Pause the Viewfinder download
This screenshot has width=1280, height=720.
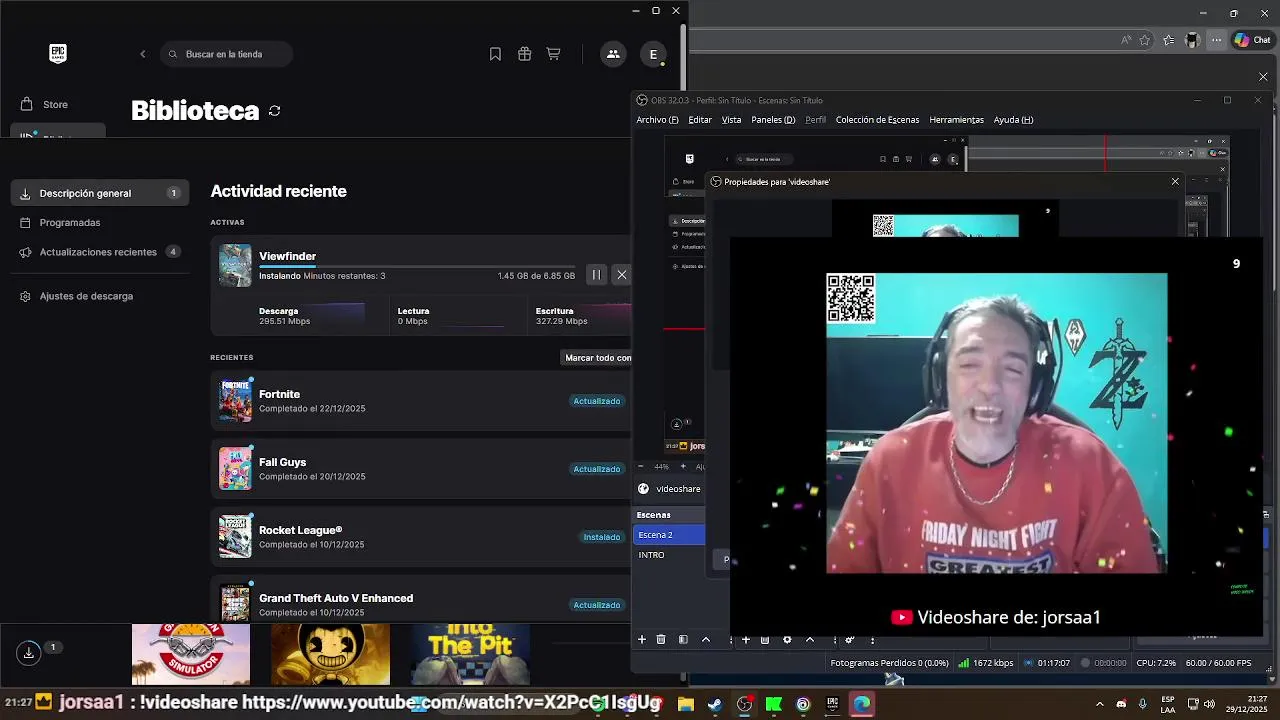click(596, 275)
